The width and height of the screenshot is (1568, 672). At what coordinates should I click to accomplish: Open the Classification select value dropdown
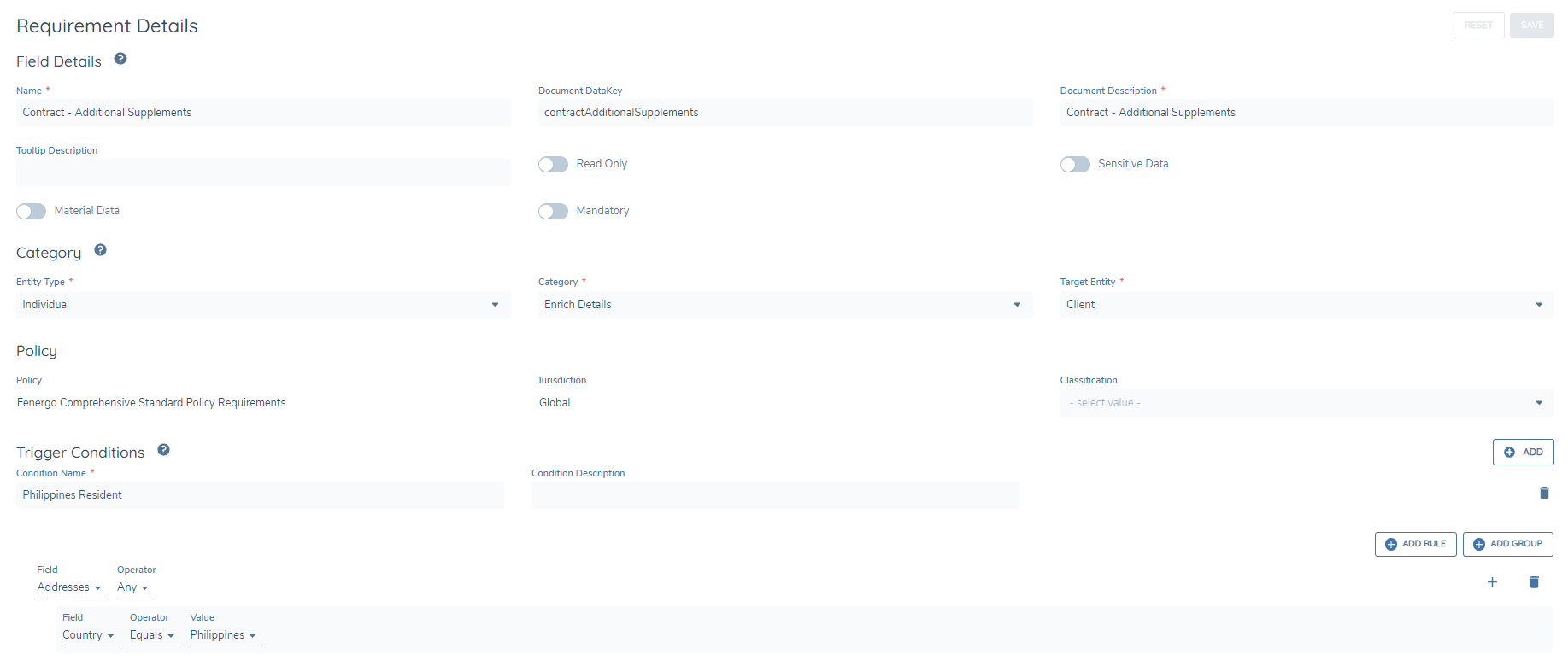pyautogui.click(x=1307, y=403)
